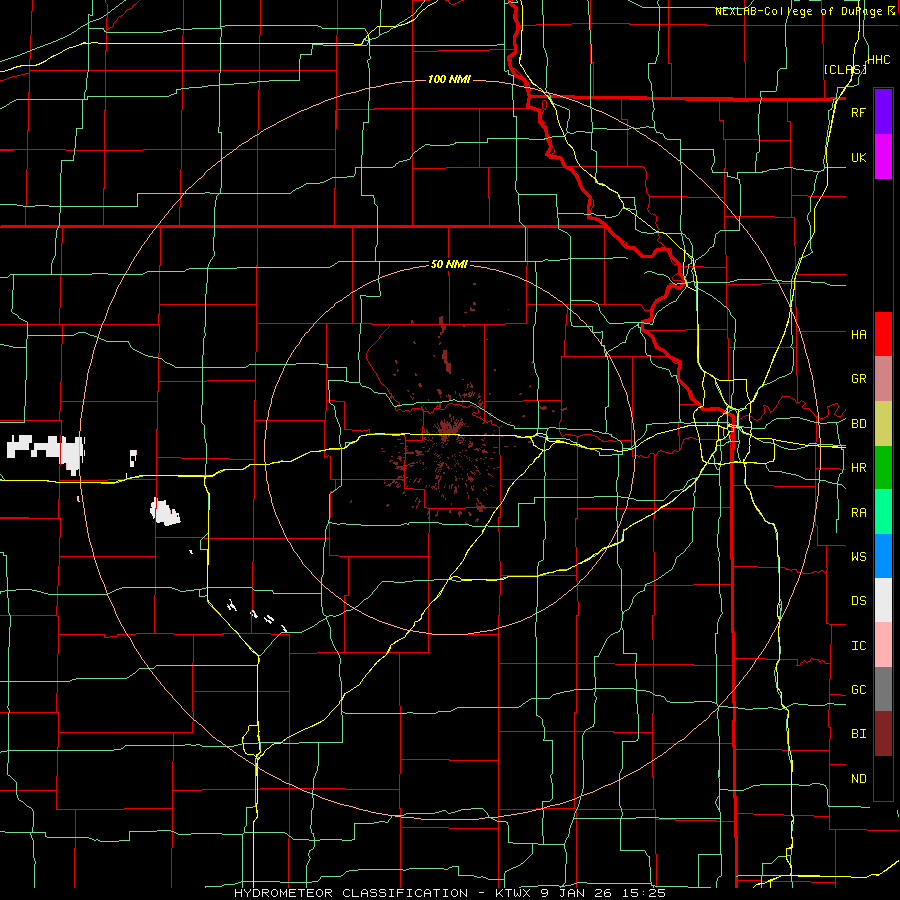This screenshot has height=900, width=900.
Task: Click the 'DS' legend label
Action: pyautogui.click(x=858, y=601)
